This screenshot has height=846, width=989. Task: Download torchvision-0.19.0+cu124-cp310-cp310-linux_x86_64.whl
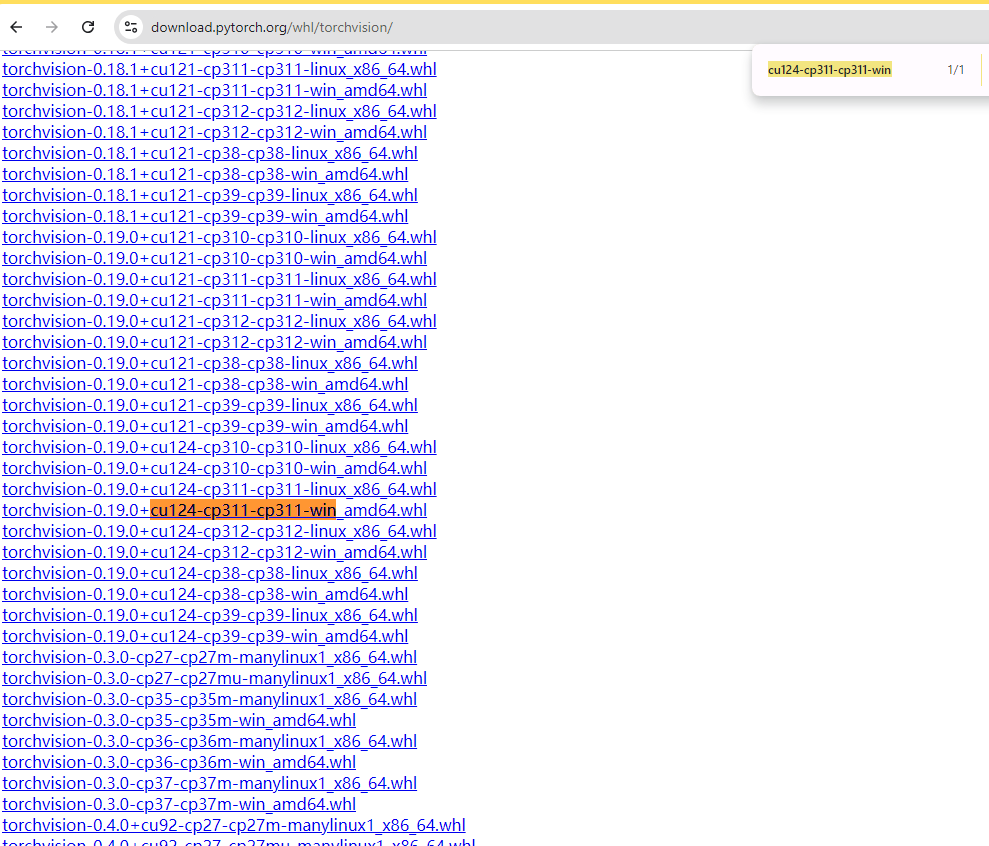pyautogui.click(x=219, y=447)
